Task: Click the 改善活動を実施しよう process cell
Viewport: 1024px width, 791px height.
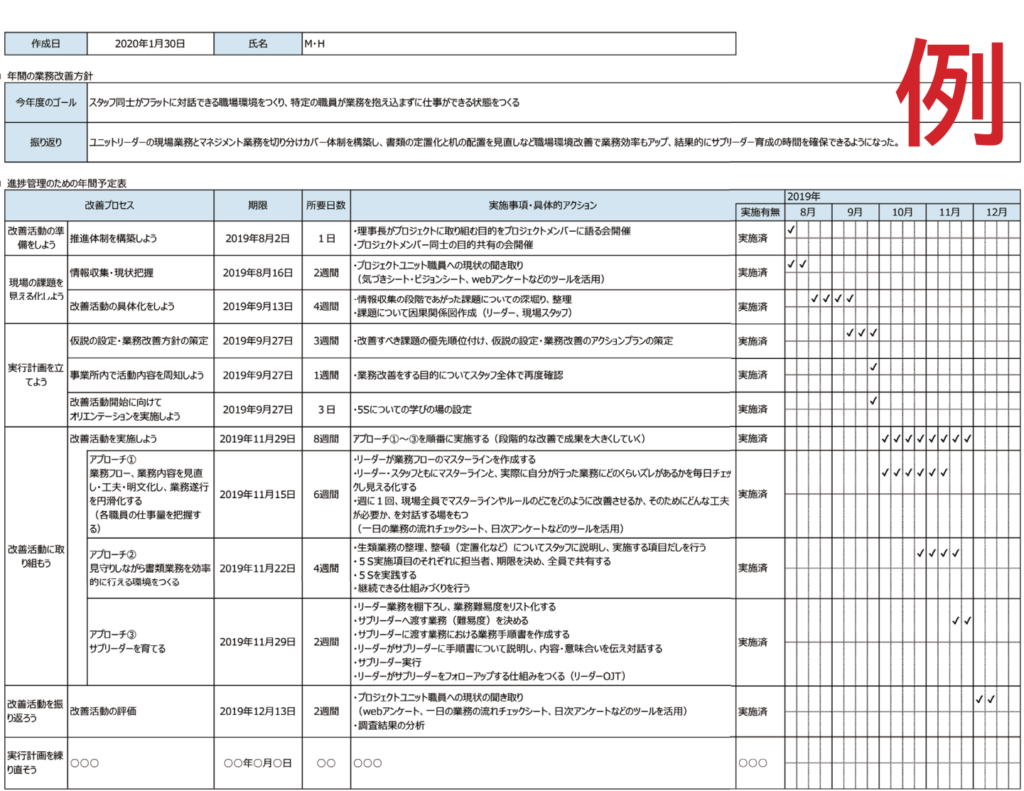Action: pyautogui.click(x=140, y=438)
